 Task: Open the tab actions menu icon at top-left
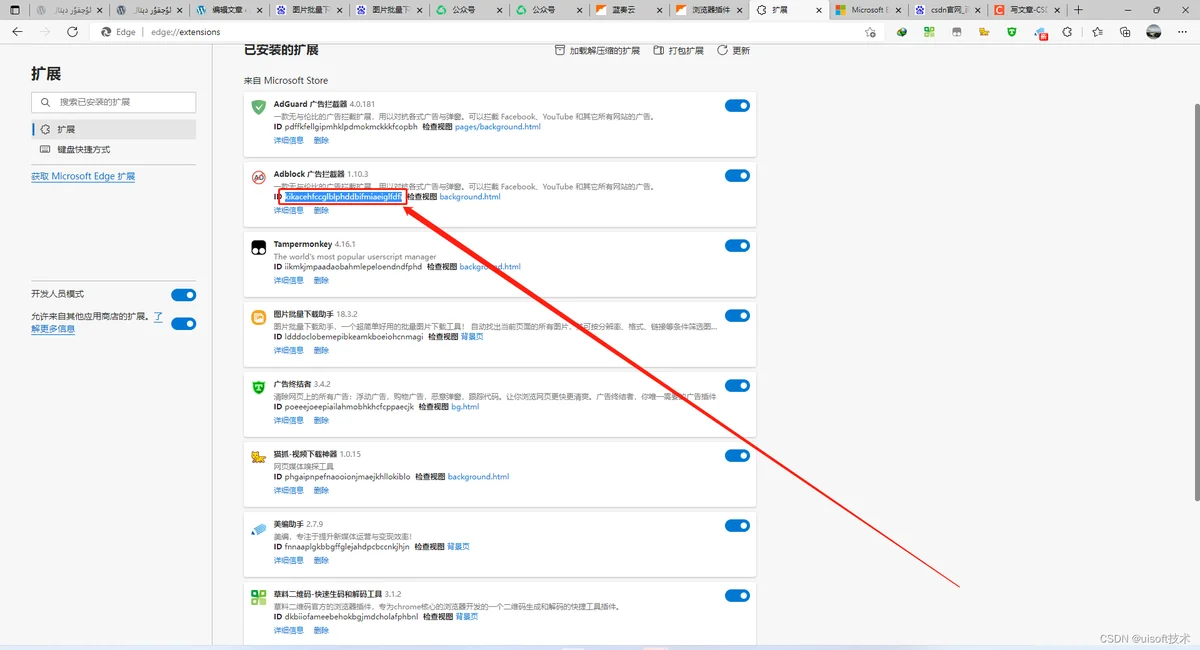click(15, 10)
